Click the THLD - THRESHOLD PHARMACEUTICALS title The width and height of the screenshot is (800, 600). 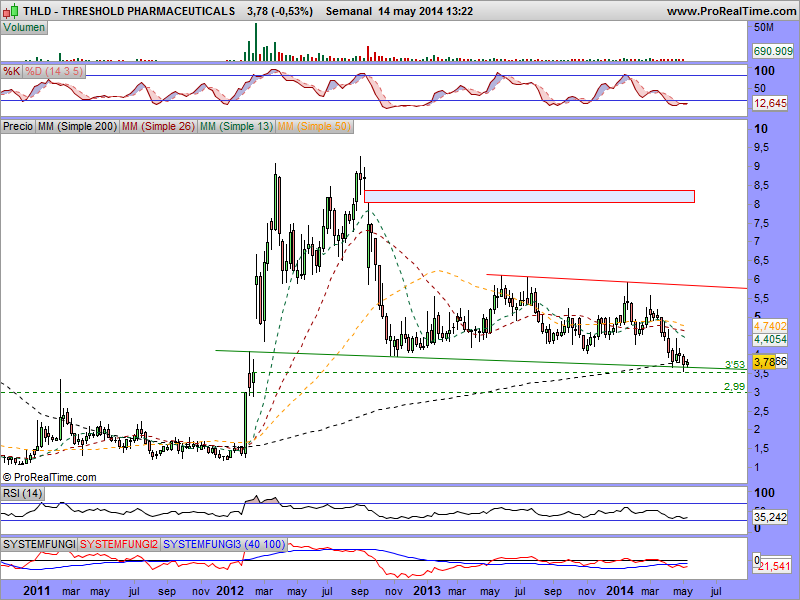[130, 11]
